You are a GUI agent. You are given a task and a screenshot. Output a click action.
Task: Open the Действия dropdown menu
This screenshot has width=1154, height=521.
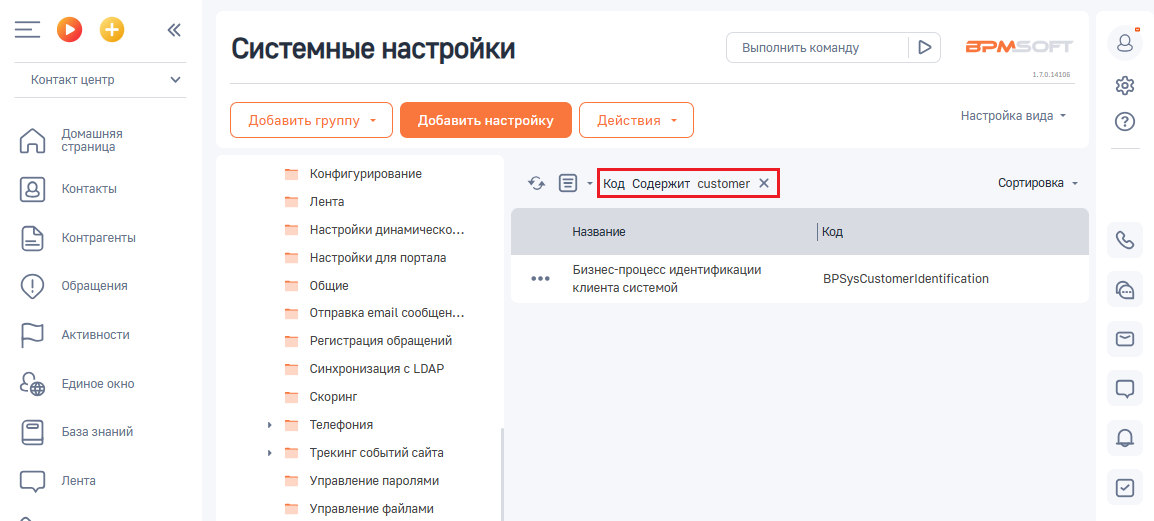pos(637,120)
